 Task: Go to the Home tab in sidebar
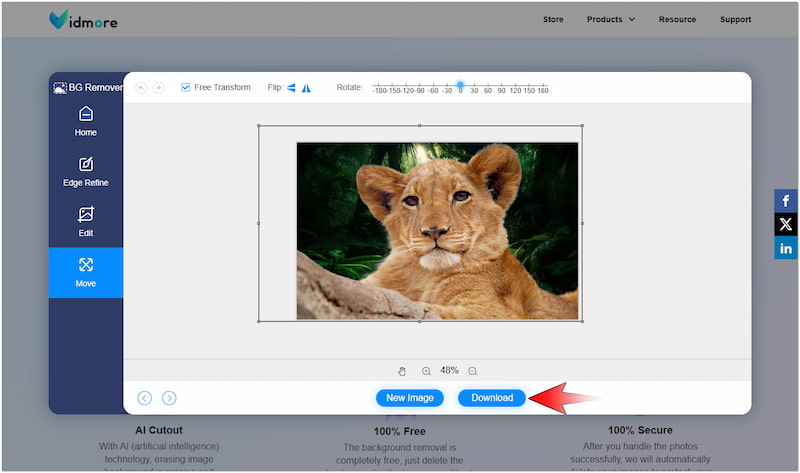[x=86, y=121]
